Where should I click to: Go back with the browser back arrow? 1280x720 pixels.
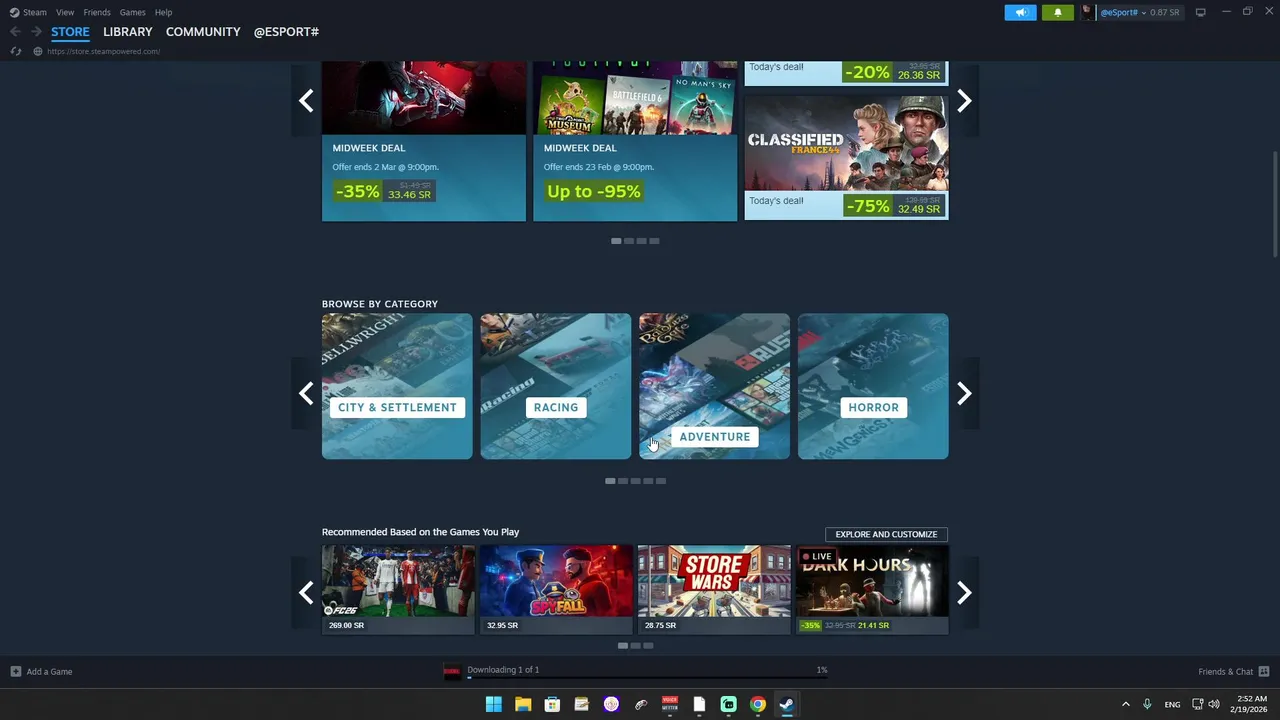(x=15, y=32)
